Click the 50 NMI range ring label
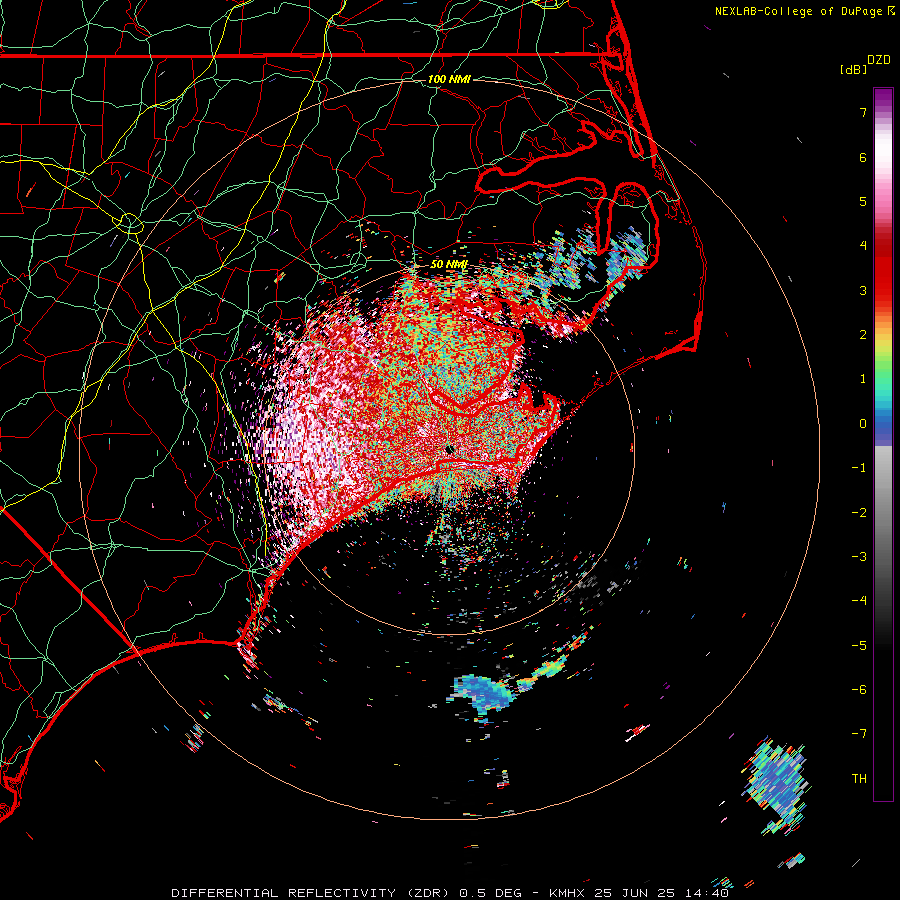 pyautogui.click(x=449, y=265)
